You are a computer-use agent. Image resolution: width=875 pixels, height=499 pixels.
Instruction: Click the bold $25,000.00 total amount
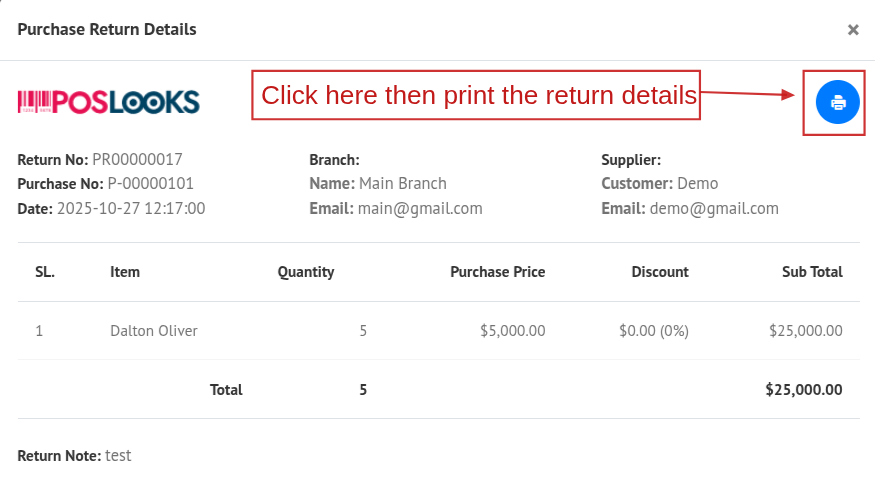tap(803, 390)
